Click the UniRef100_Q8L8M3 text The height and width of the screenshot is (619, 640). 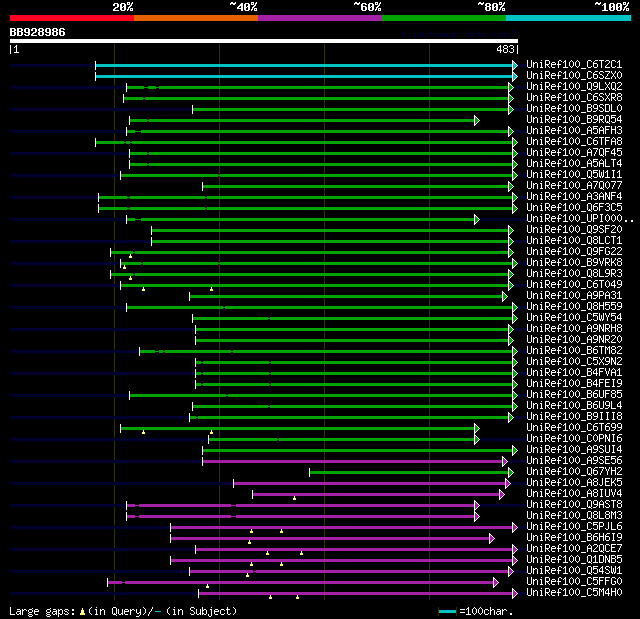tap(574, 516)
